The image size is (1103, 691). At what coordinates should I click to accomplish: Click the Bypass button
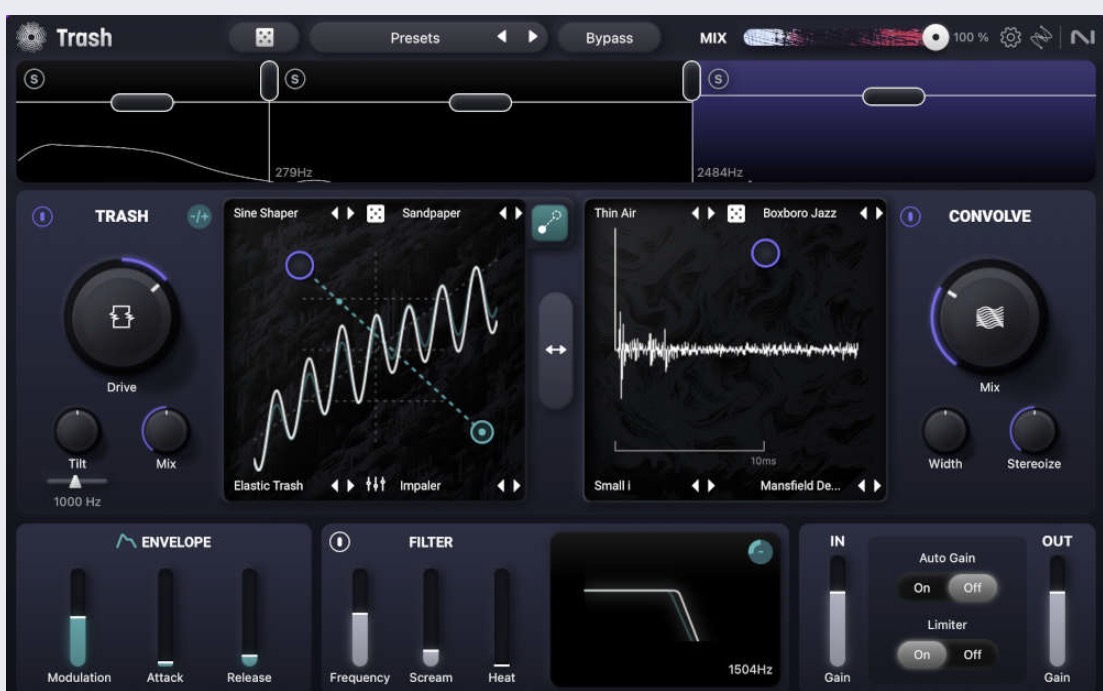[609, 38]
